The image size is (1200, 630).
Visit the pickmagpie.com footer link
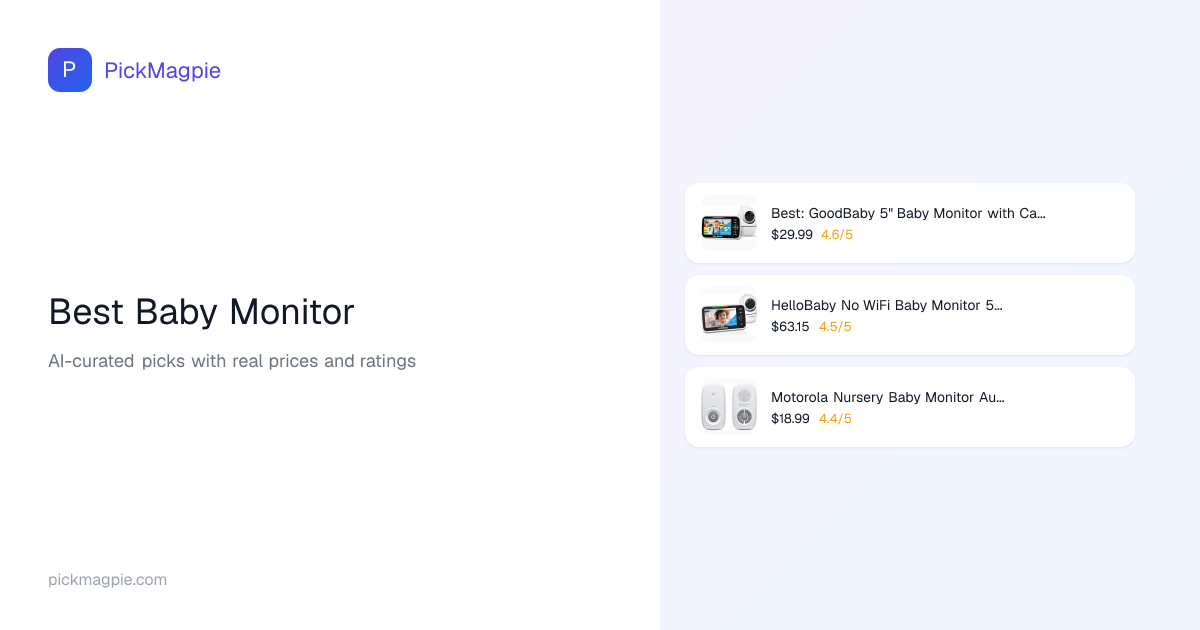[x=107, y=580]
